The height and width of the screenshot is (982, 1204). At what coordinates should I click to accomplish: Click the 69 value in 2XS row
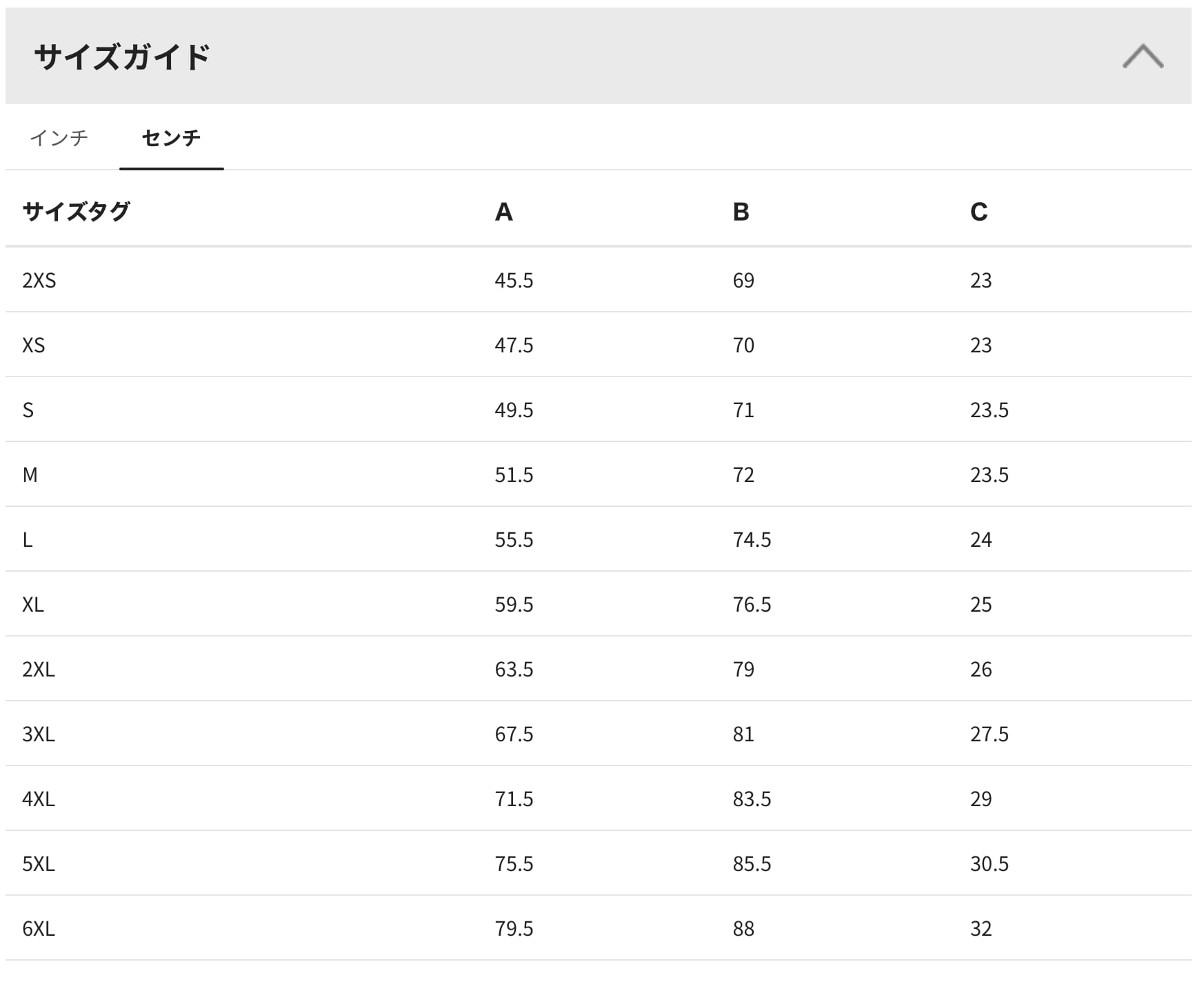pos(743,281)
